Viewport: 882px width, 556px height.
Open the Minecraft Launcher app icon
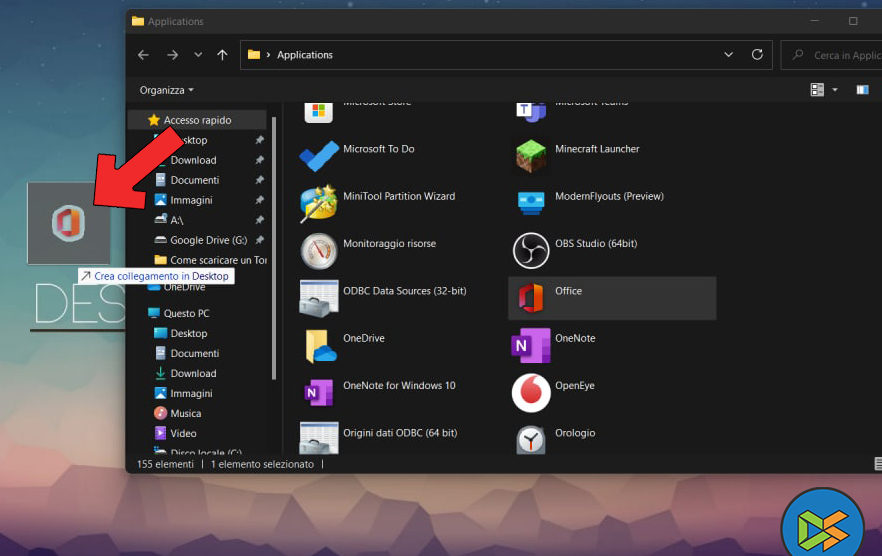click(531, 156)
